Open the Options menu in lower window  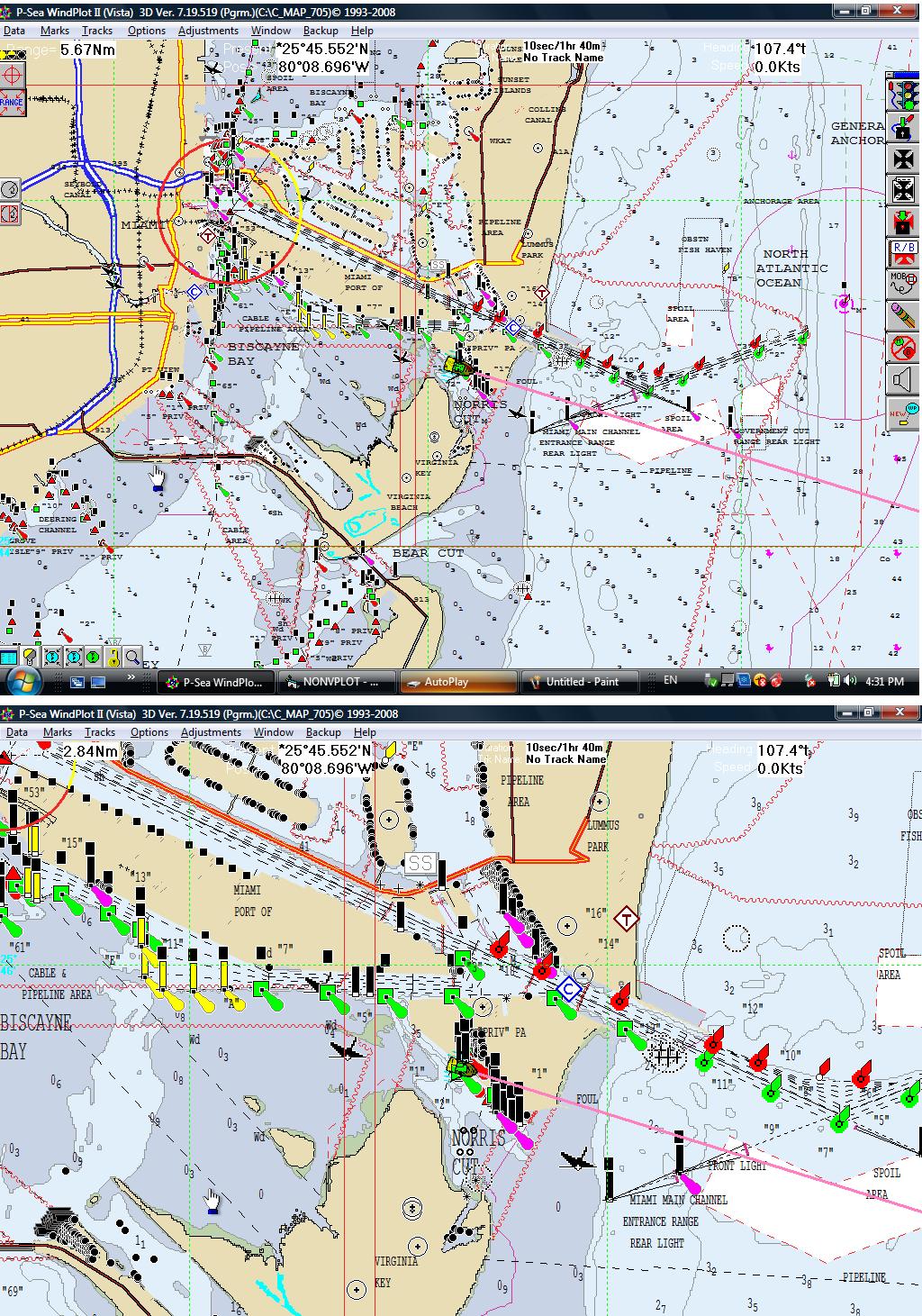tap(149, 732)
